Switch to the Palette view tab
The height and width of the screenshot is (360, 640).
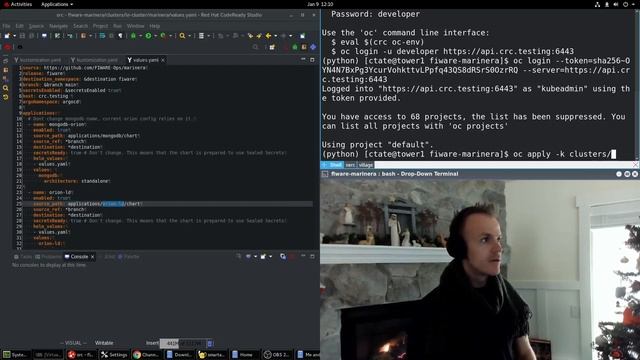[129, 257]
